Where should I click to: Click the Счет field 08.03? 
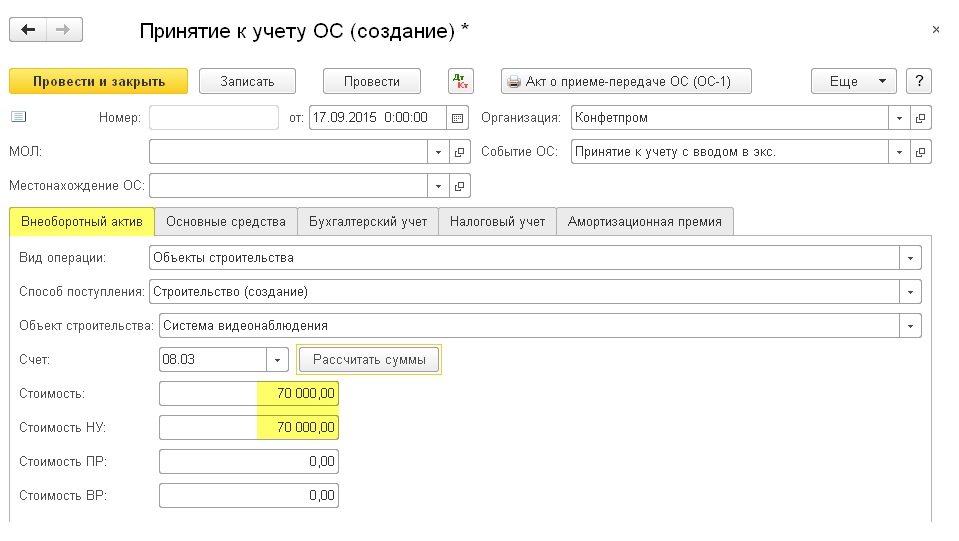click(213, 359)
